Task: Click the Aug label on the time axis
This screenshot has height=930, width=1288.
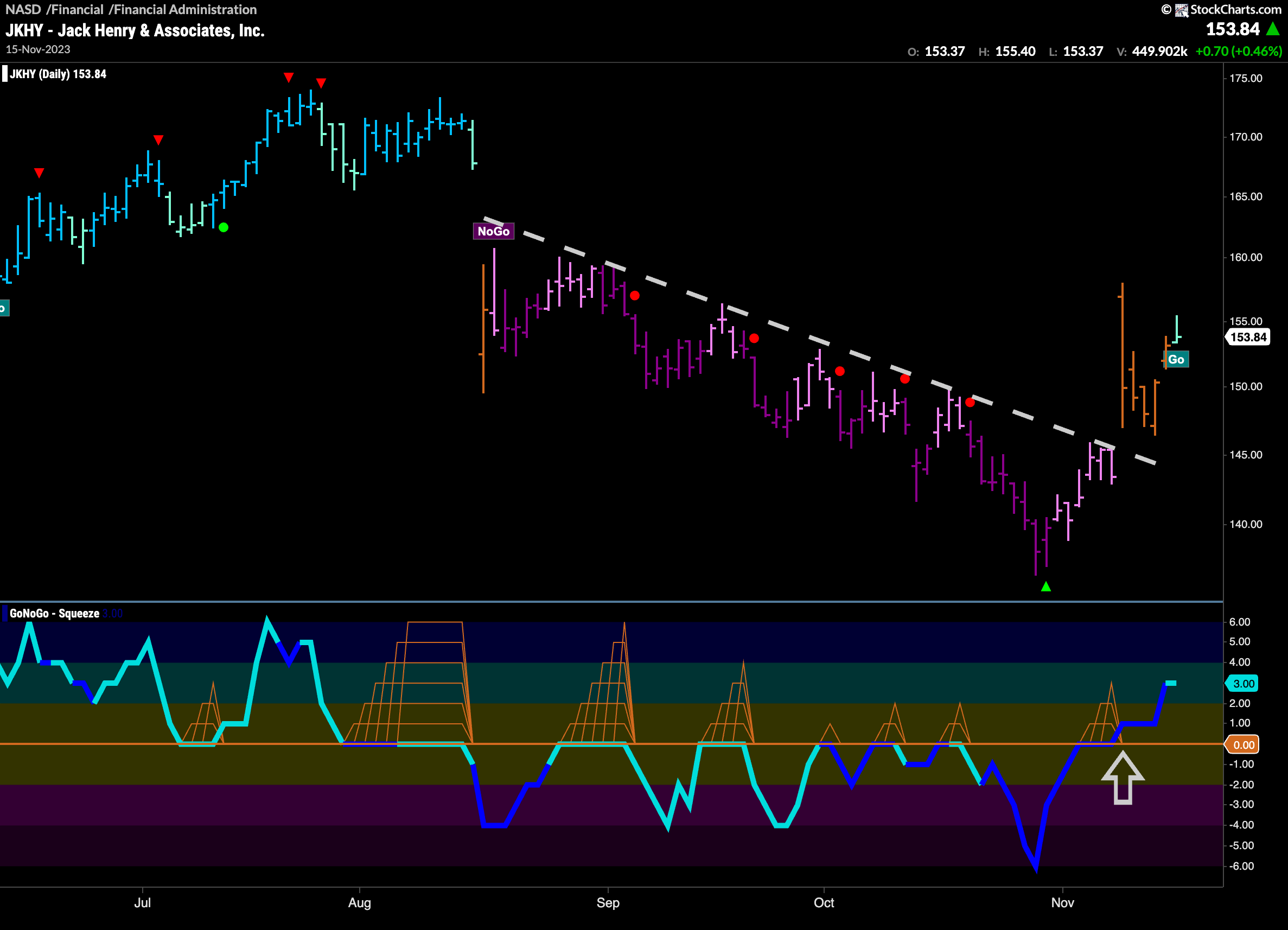Action: 360,903
